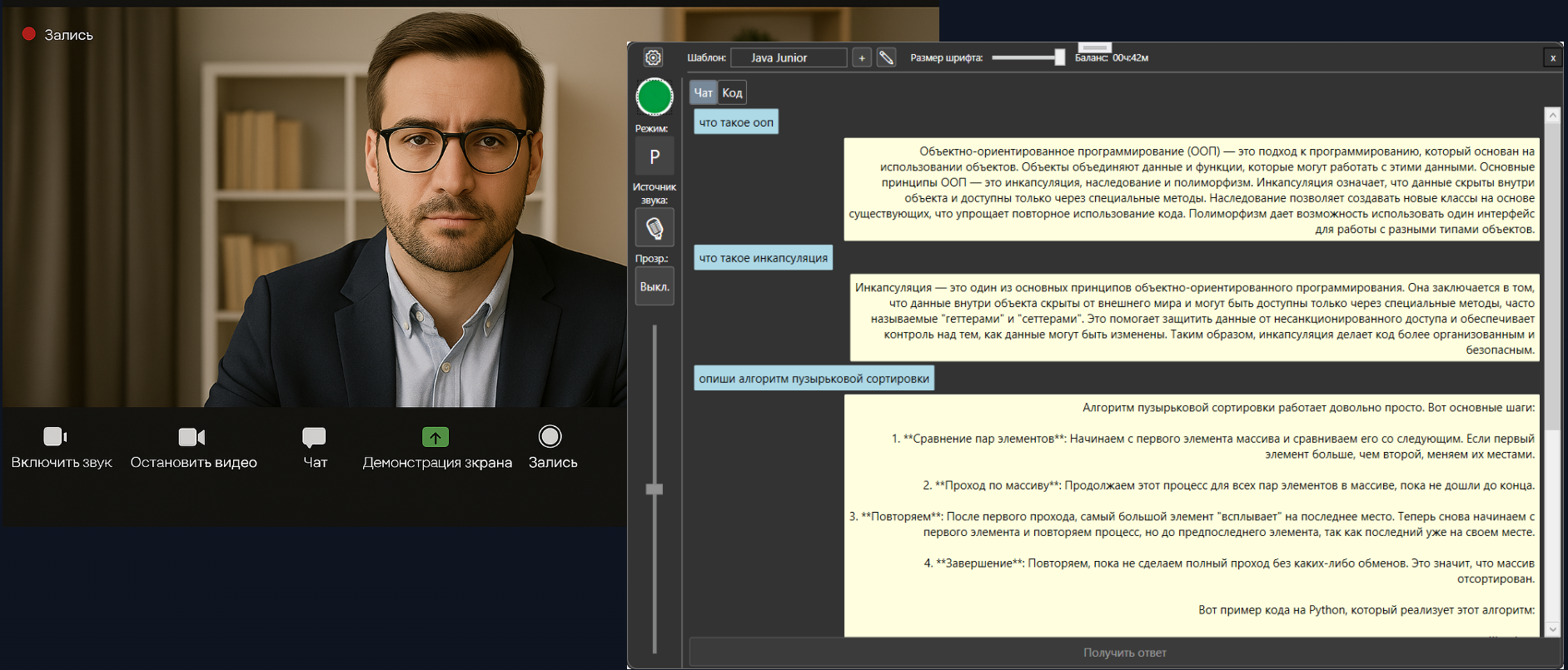Viewport: 1568px width, 670px height.
Task: Select the 'что такое инкапсуляция' question bubble
Action: tap(763, 258)
